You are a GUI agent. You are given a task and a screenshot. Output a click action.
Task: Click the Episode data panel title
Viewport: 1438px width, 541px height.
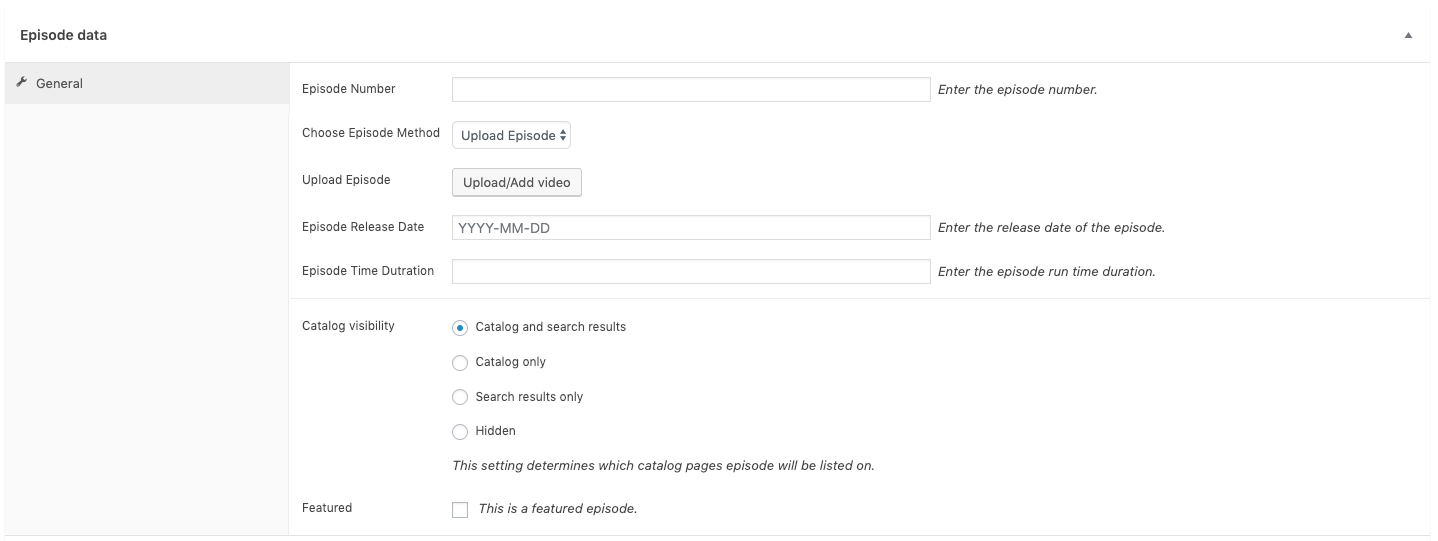point(63,35)
